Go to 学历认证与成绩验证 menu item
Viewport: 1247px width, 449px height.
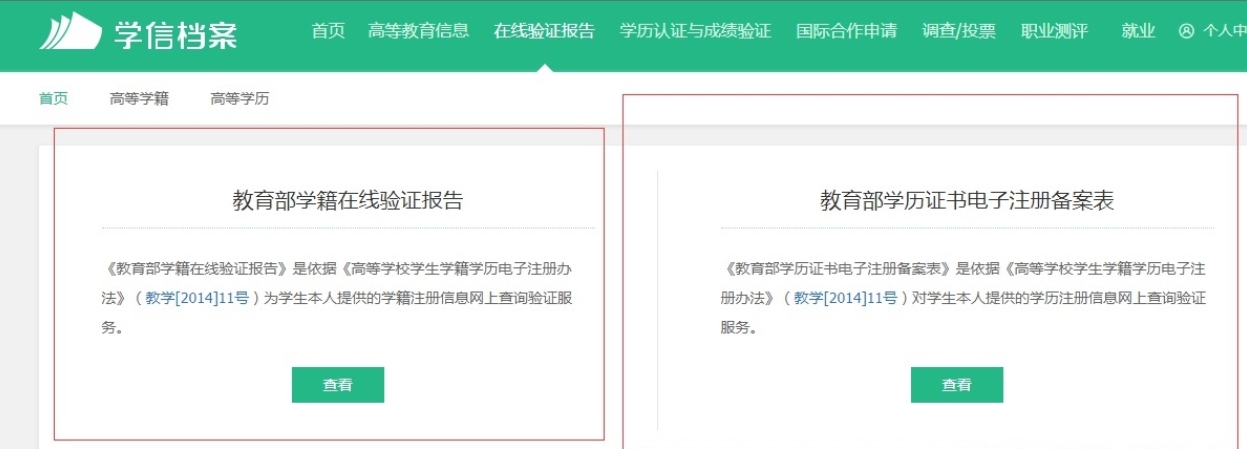click(695, 31)
